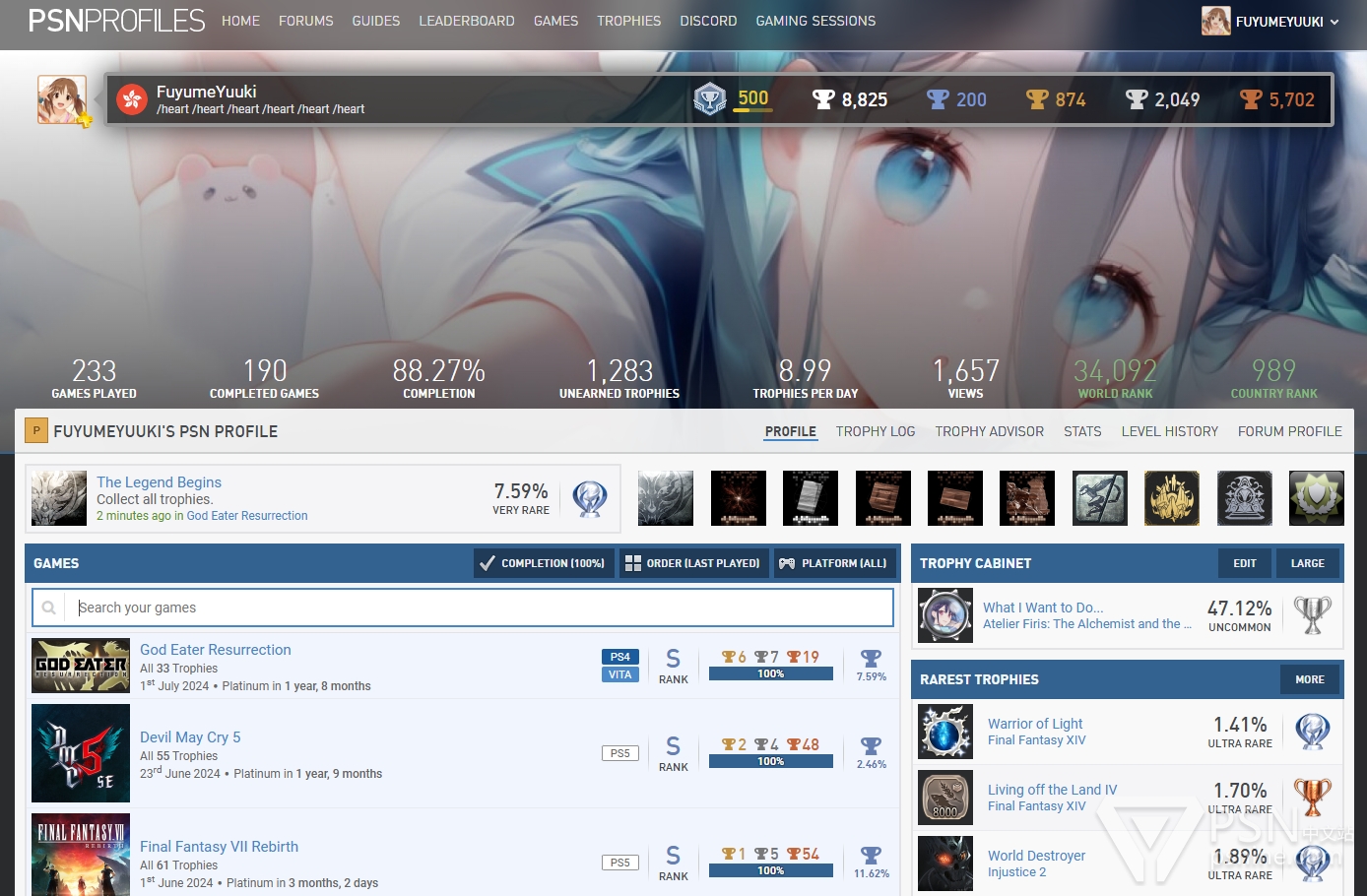Image resolution: width=1367 pixels, height=896 pixels.
Task: Open the GAMES menu item
Action: 556,21
